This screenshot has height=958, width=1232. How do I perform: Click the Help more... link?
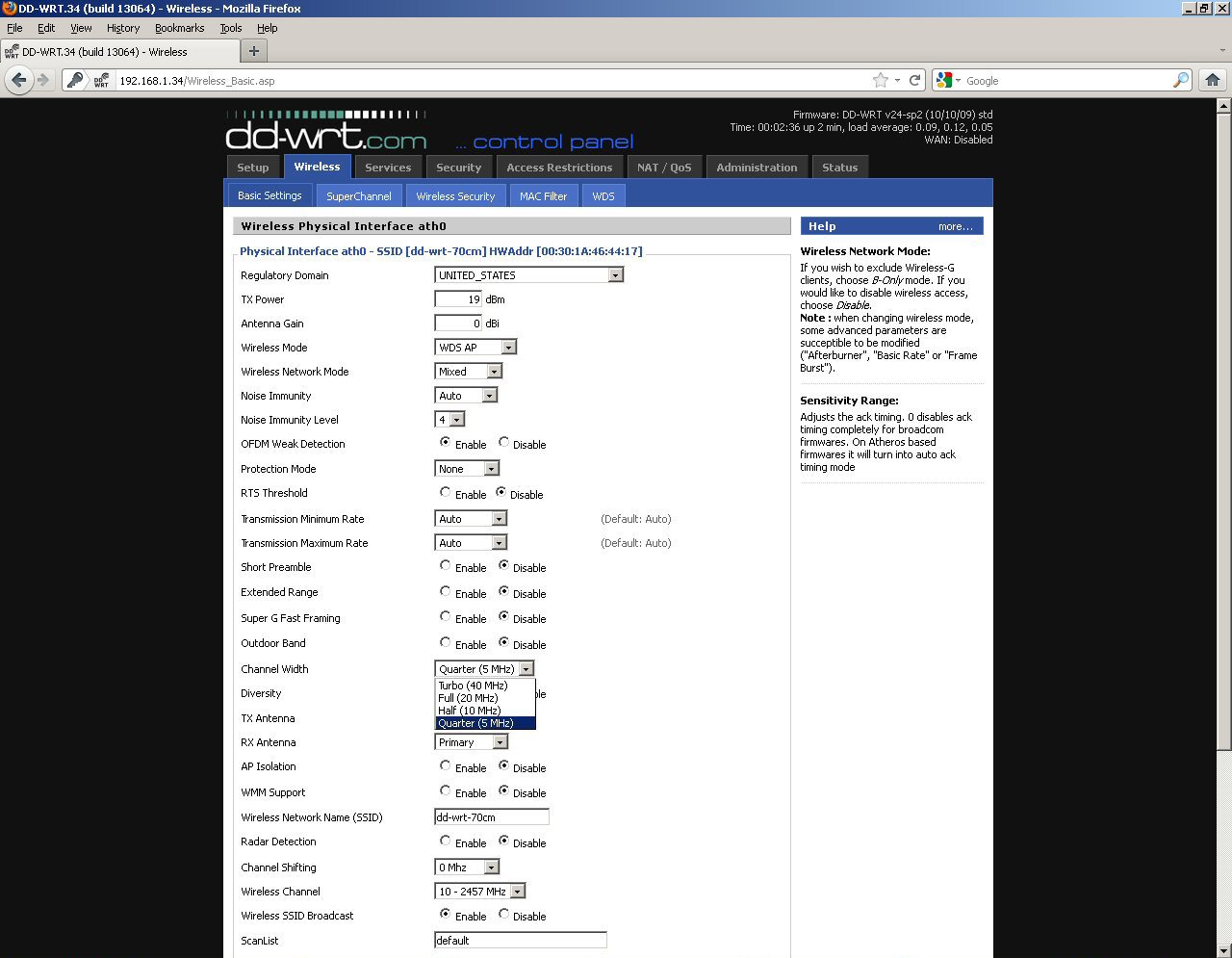(955, 226)
